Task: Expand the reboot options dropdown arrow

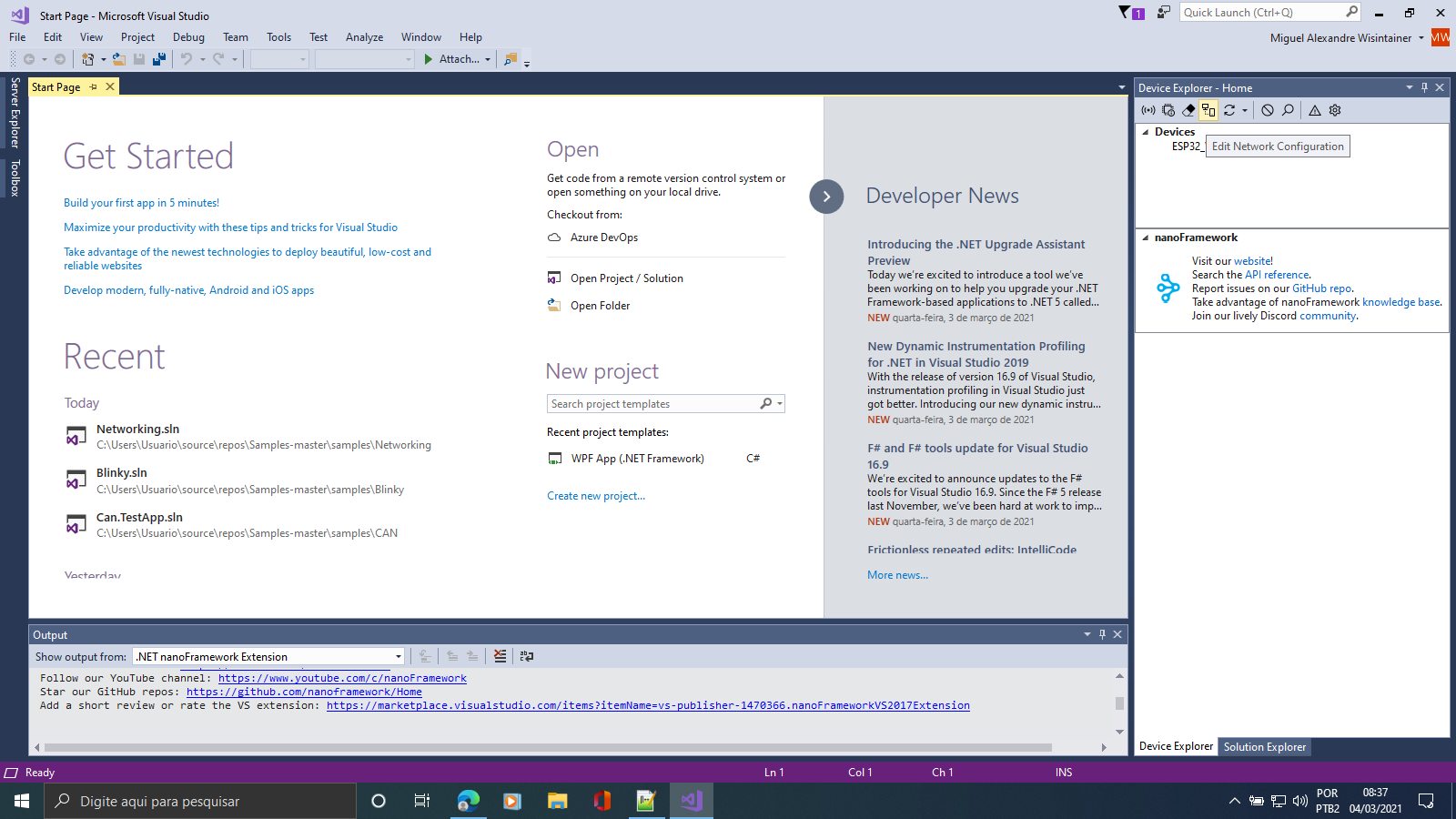Action: 1244,110
